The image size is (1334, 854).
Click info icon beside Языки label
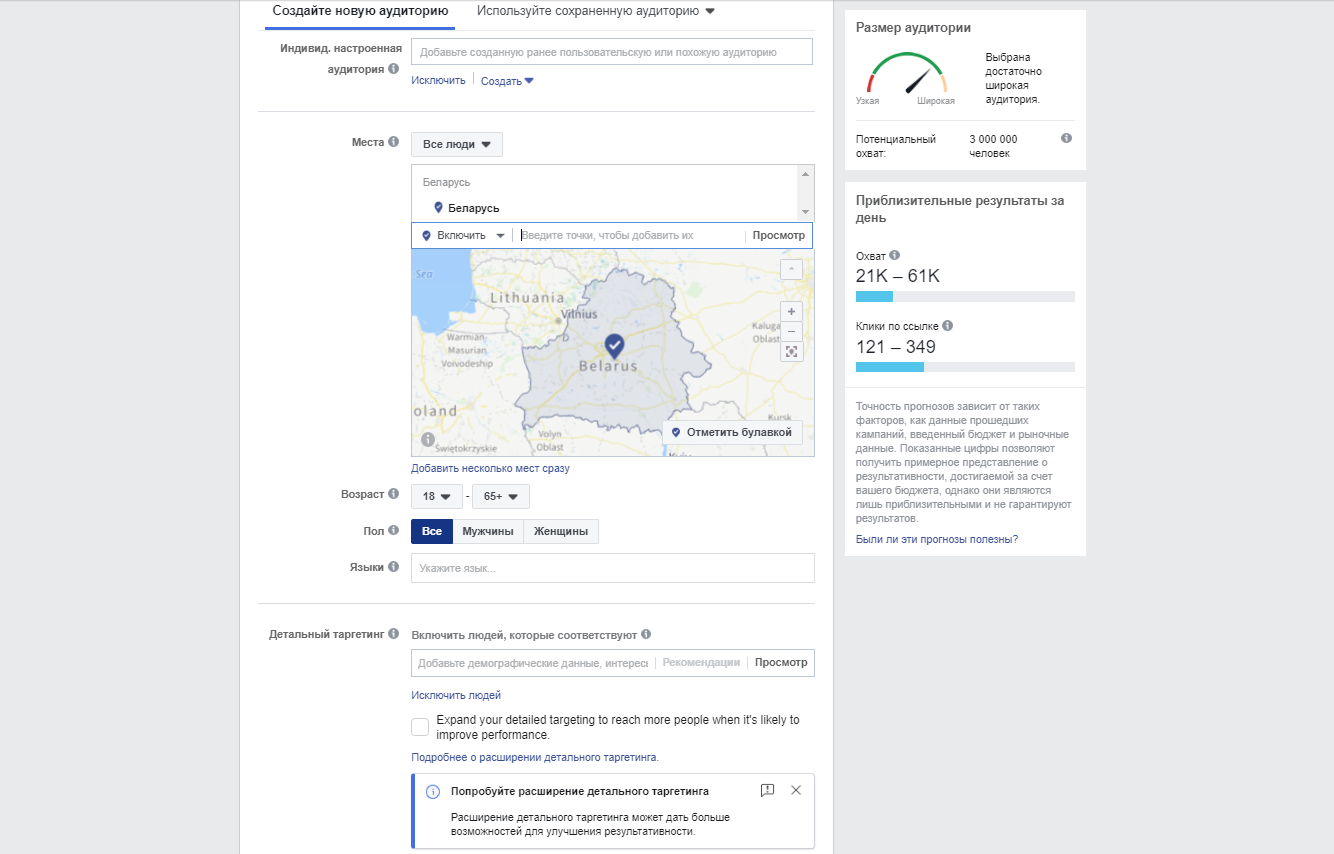pos(393,567)
